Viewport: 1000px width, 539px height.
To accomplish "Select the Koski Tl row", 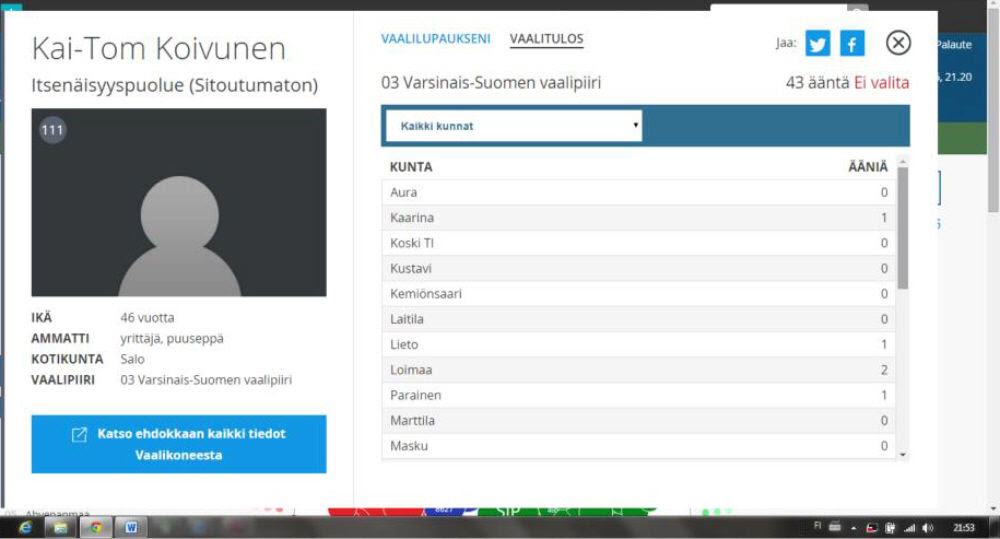I will [638, 243].
